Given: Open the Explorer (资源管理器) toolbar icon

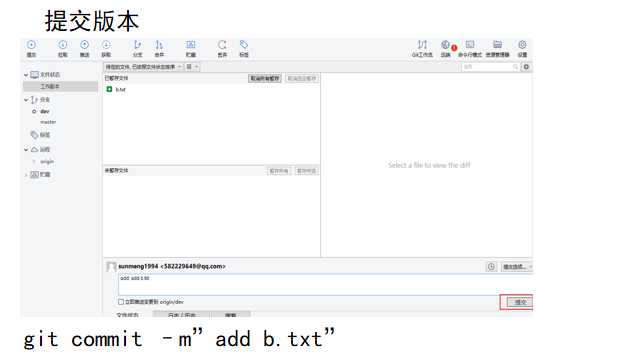Looking at the screenshot, I should click(497, 48).
